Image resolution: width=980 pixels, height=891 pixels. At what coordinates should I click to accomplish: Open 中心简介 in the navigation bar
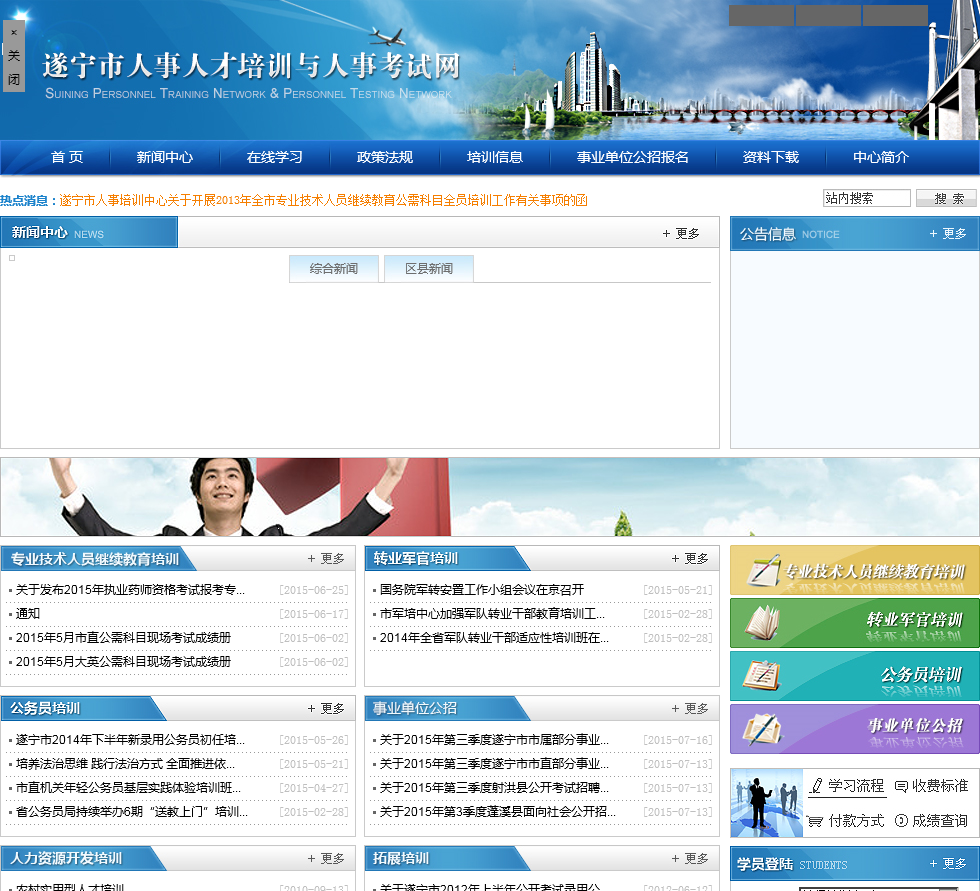click(x=881, y=157)
